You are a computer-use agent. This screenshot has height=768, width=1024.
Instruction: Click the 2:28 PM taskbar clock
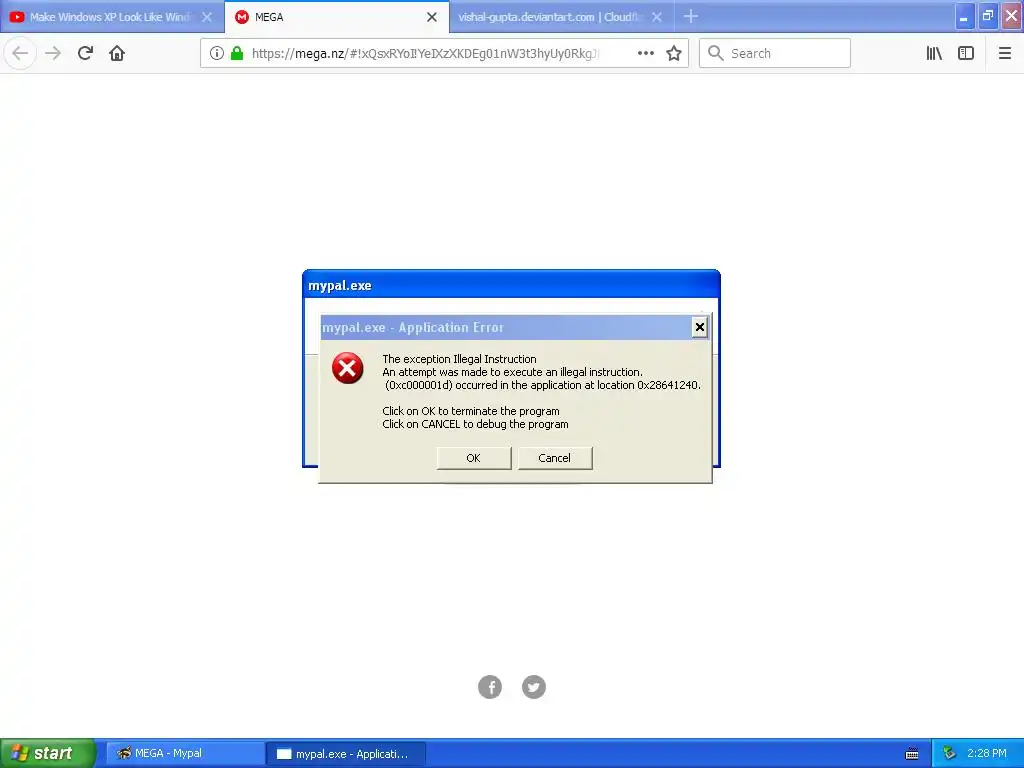pos(987,754)
